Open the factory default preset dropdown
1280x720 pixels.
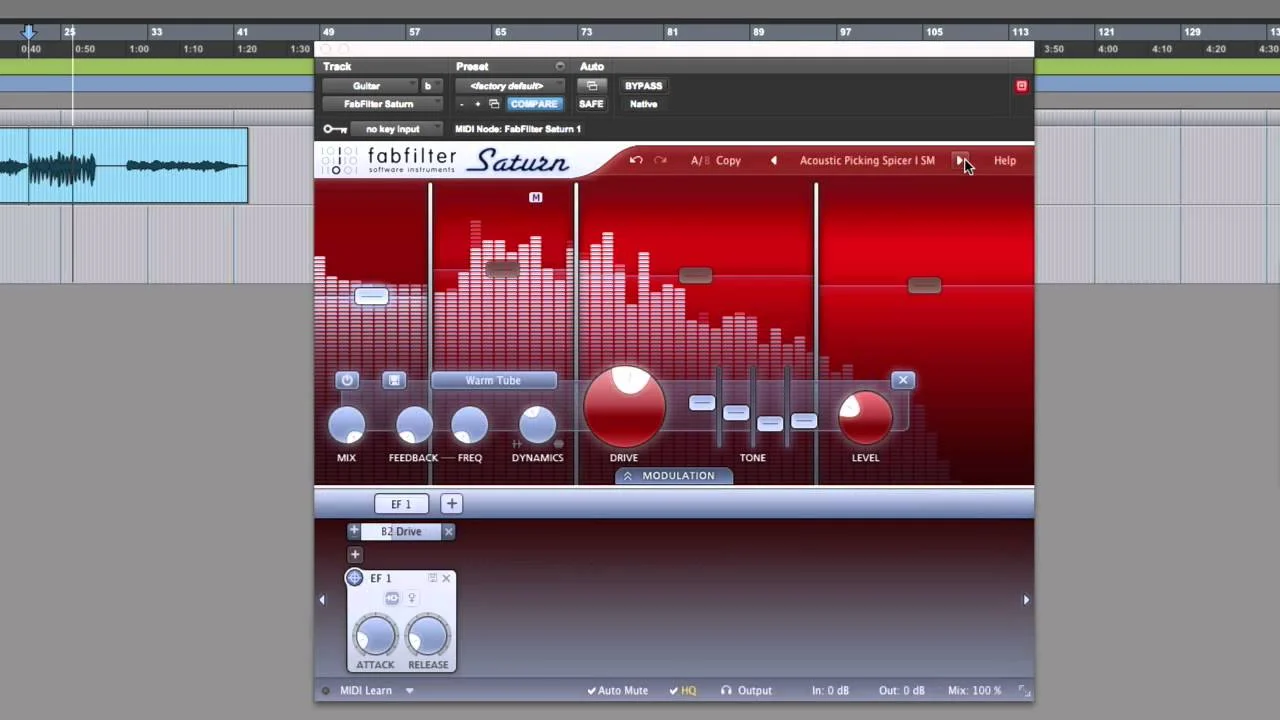(x=507, y=85)
